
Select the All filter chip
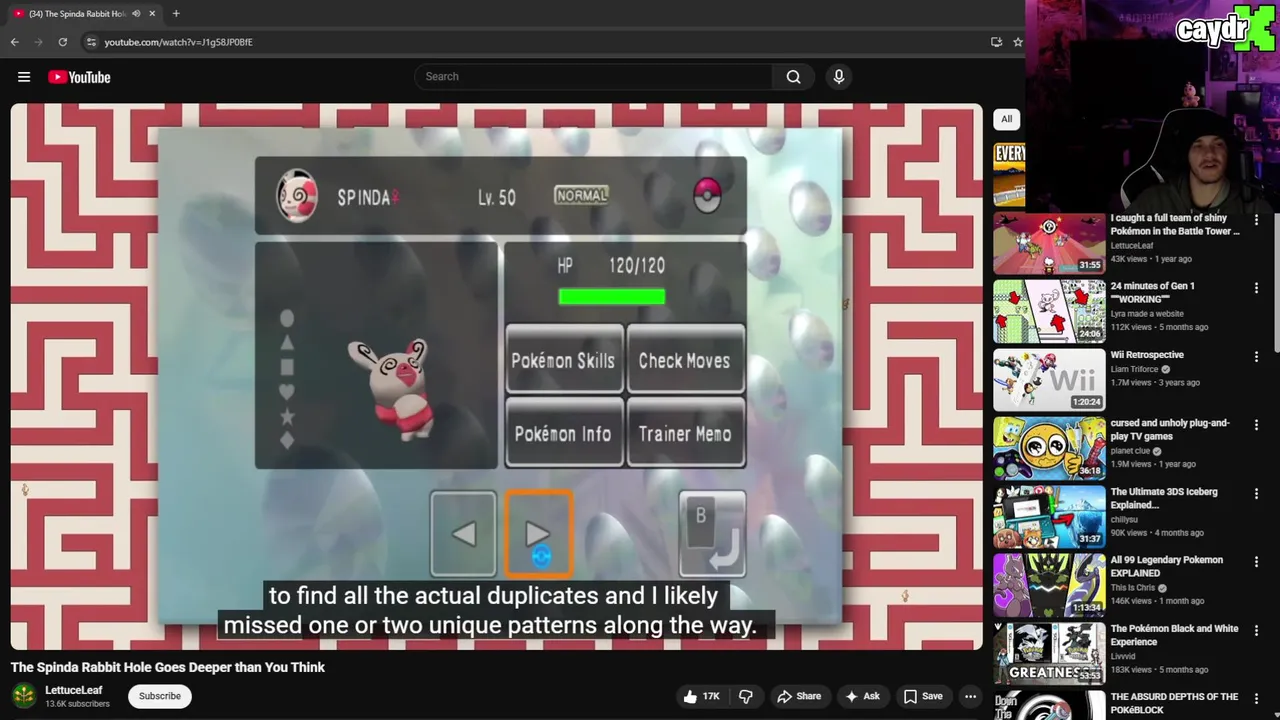pyautogui.click(x=1007, y=119)
